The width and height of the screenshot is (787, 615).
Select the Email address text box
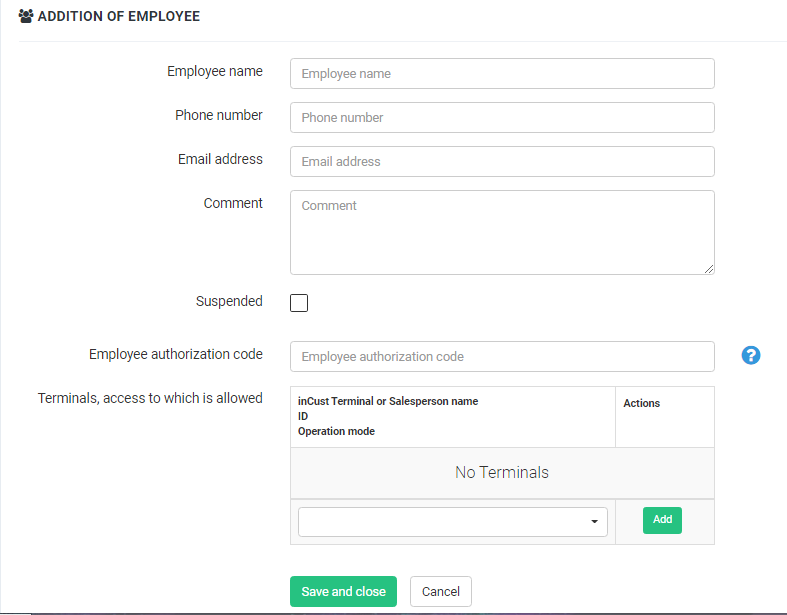502,161
